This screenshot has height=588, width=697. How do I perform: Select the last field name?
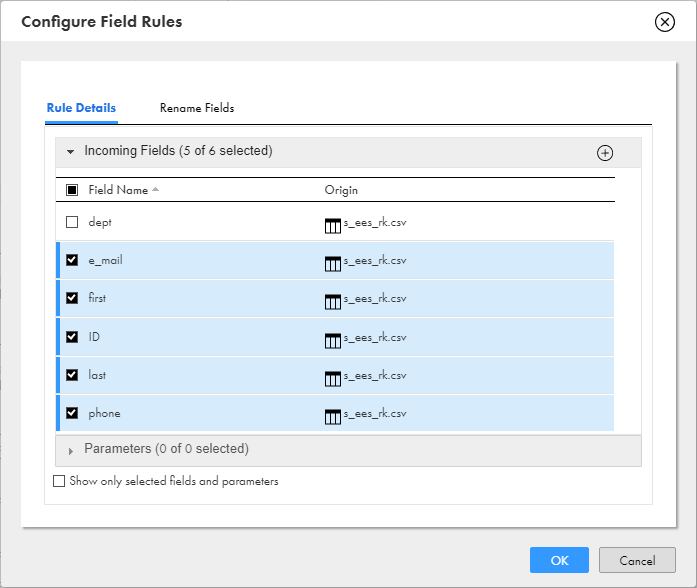pos(97,375)
